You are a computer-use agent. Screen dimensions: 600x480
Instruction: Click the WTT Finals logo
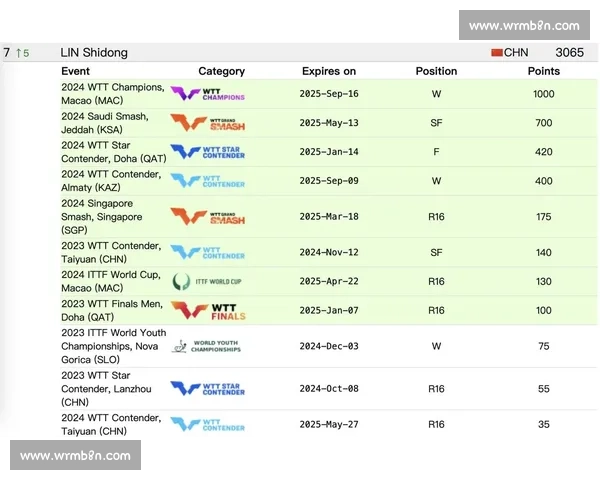pyautogui.click(x=207, y=310)
